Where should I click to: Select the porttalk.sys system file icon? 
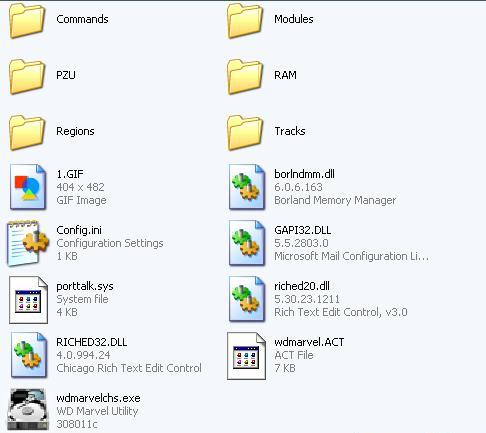[28, 300]
